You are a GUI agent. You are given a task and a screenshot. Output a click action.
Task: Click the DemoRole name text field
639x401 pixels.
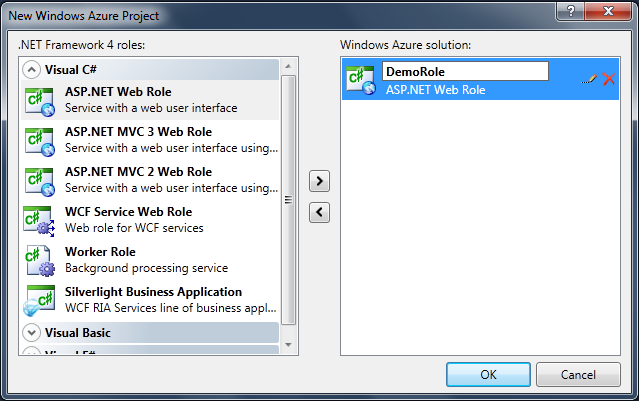coord(465,72)
